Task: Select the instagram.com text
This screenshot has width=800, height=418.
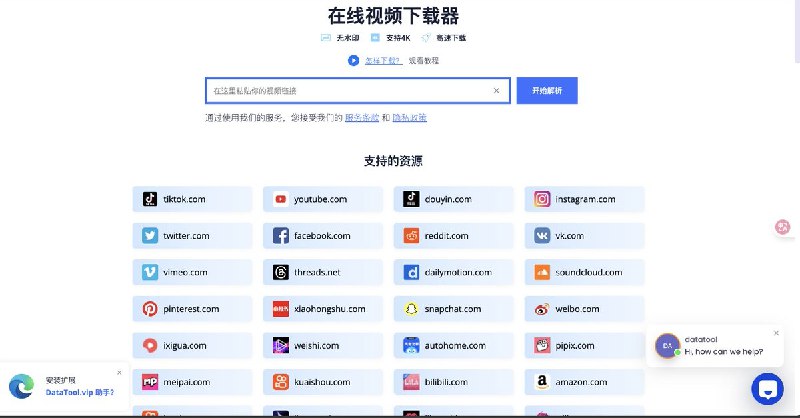Action: click(585, 199)
